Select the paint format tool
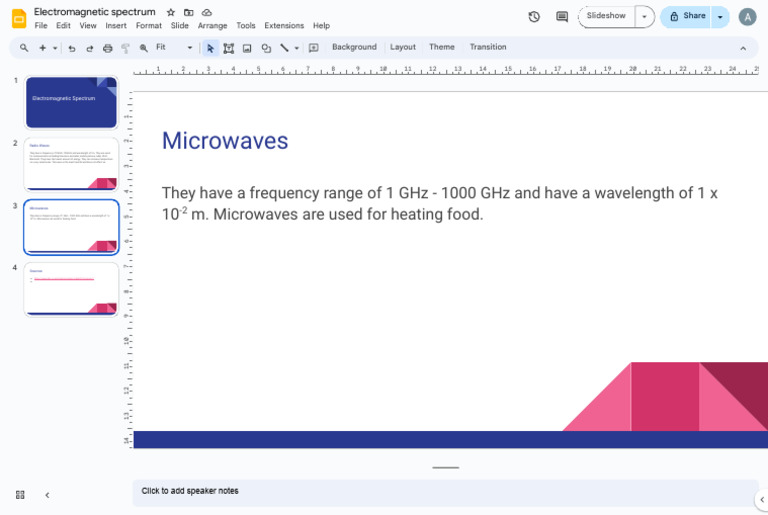768x515 pixels. coord(125,48)
